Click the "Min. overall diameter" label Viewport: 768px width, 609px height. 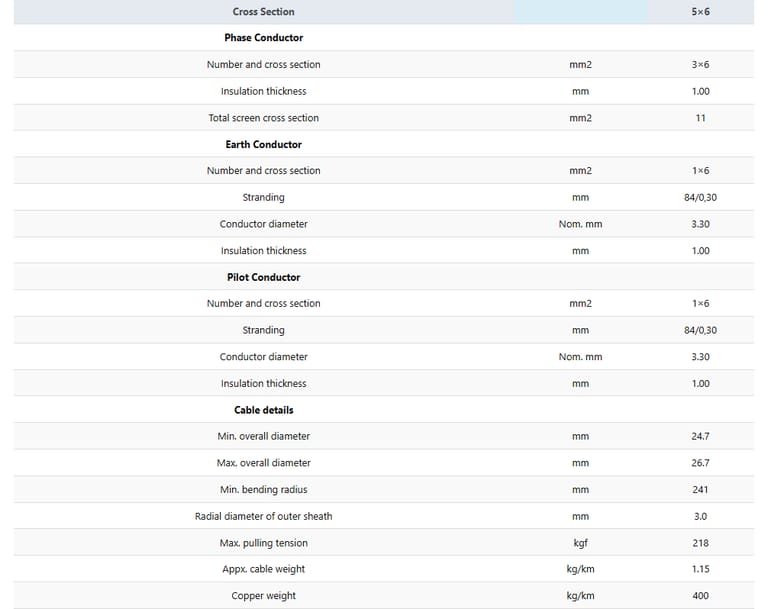[263, 436]
